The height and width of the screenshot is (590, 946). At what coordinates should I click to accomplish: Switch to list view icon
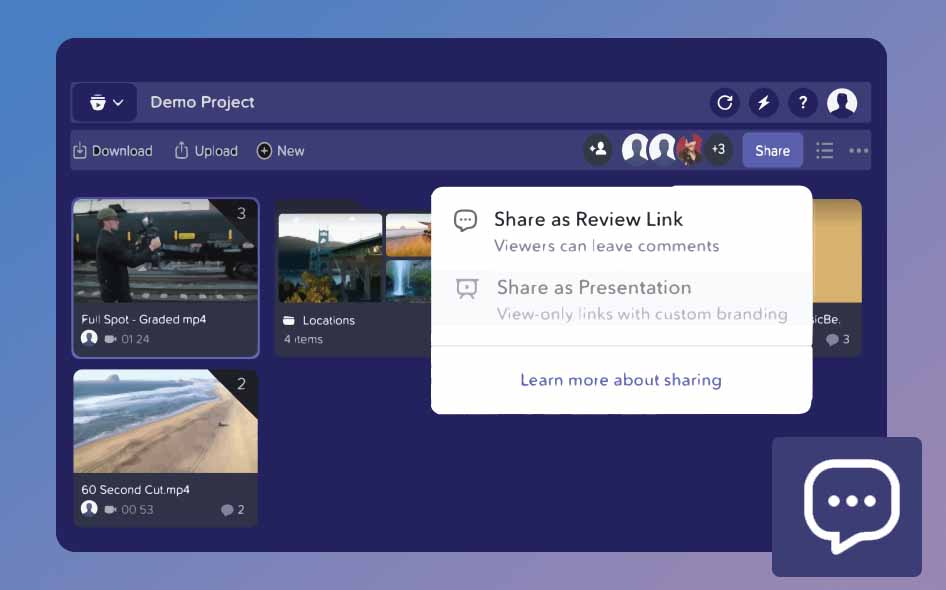pos(824,151)
